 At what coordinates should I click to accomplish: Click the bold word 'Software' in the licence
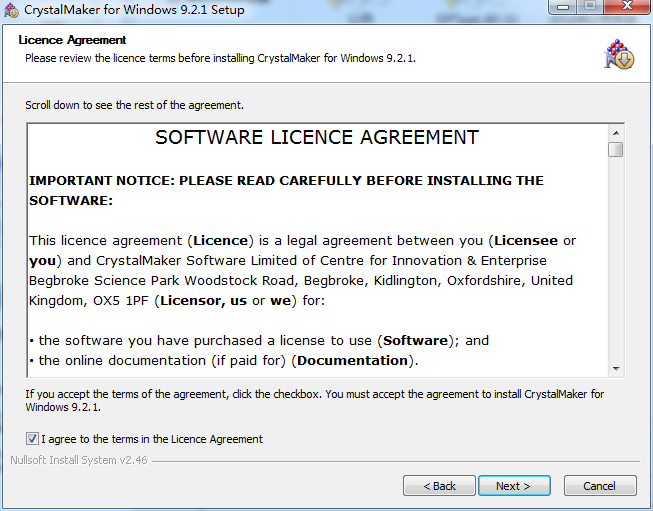(x=415, y=340)
